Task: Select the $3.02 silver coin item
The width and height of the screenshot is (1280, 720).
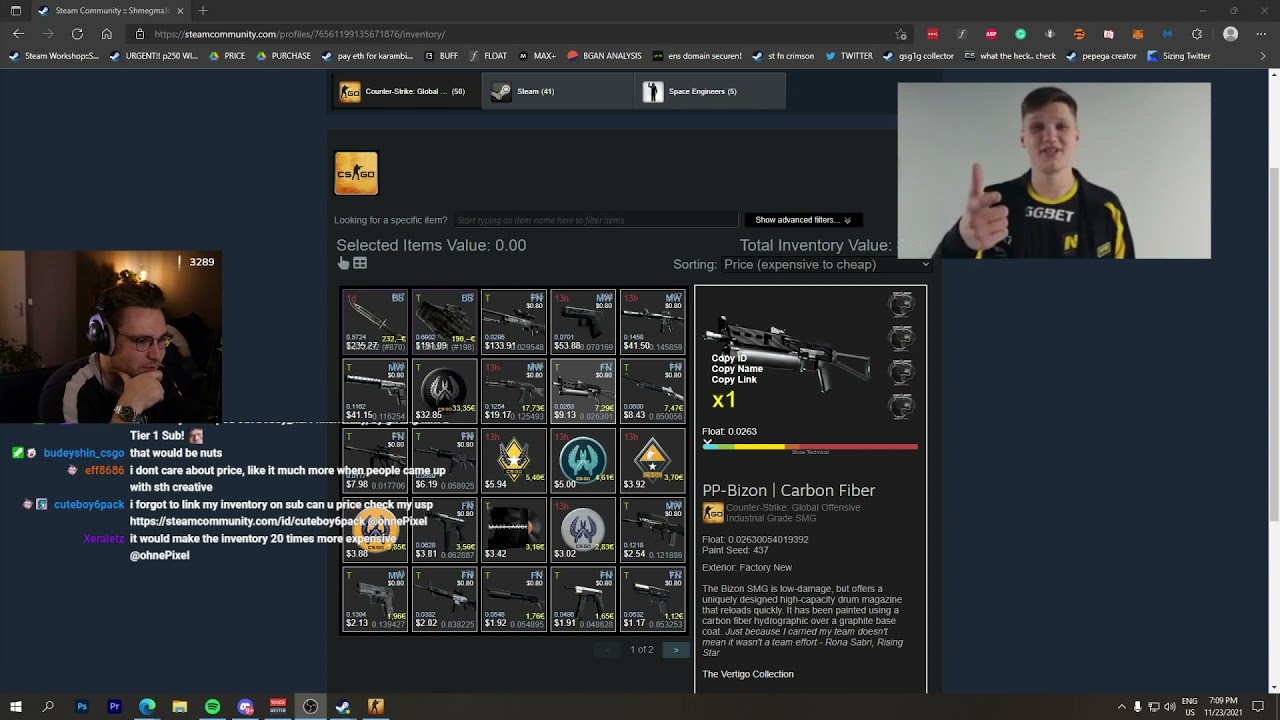Action: click(583, 530)
